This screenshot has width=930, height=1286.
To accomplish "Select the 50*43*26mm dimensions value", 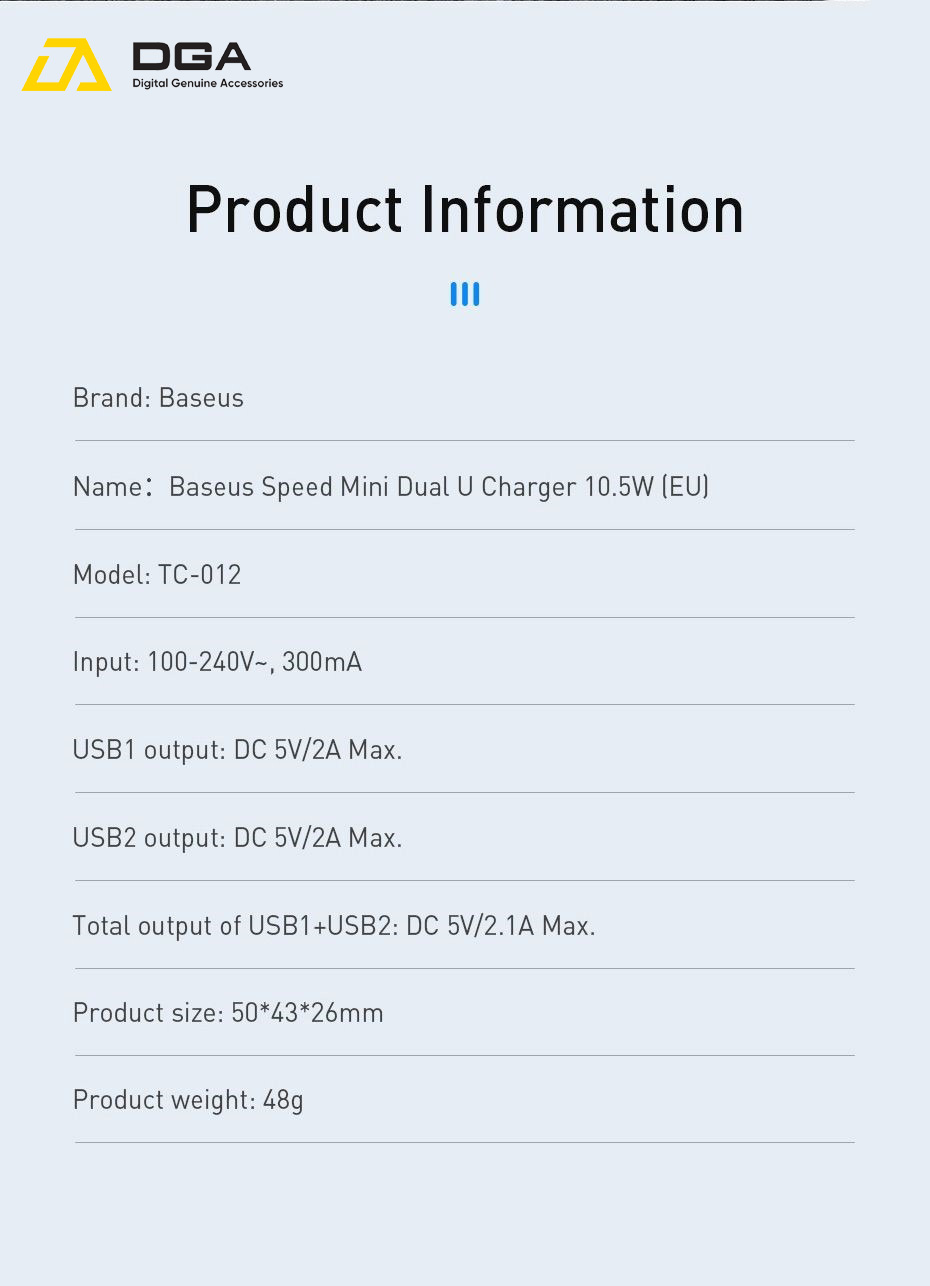I will pos(307,1013).
